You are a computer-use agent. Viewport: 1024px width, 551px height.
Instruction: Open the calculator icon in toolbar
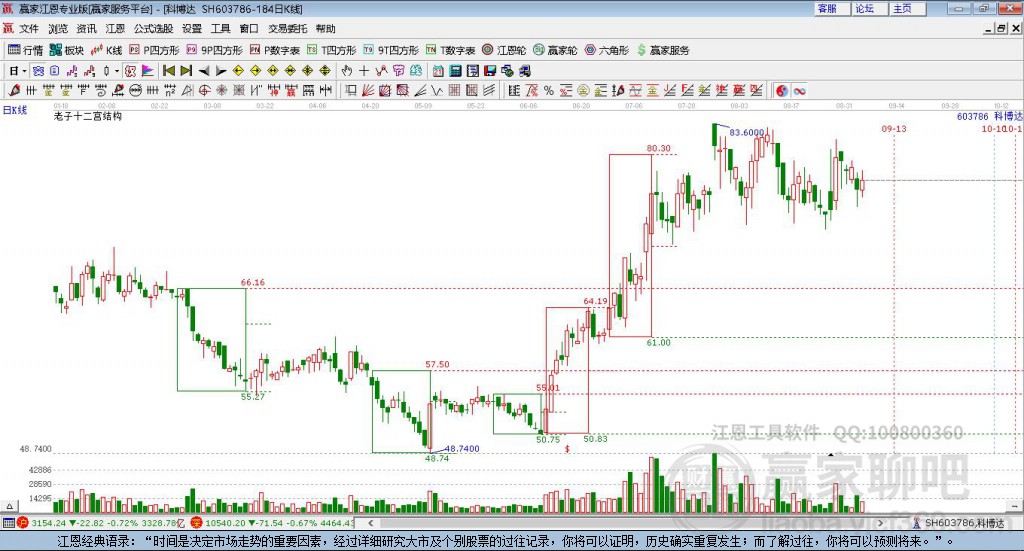coord(456,71)
